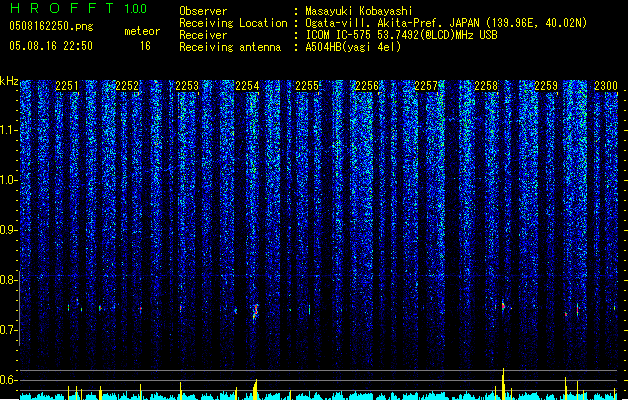This screenshot has width=629, height=400.
Task: Click the meteor count value 16
Action: tap(145, 46)
